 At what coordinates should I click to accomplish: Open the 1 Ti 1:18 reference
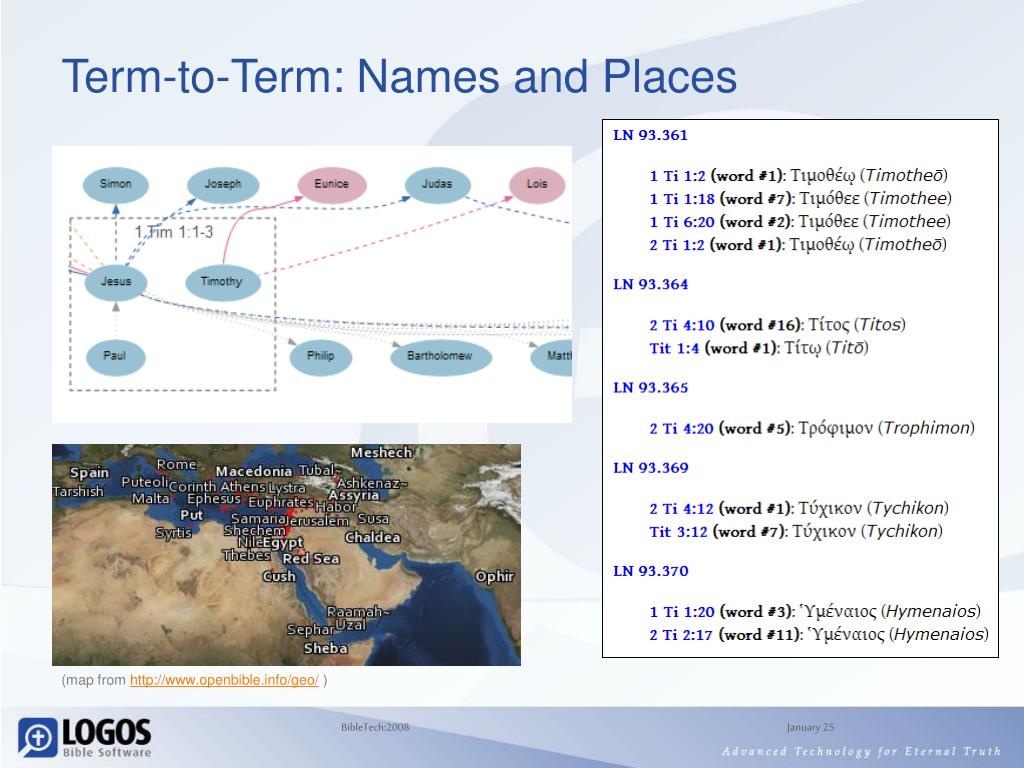[x=682, y=199]
